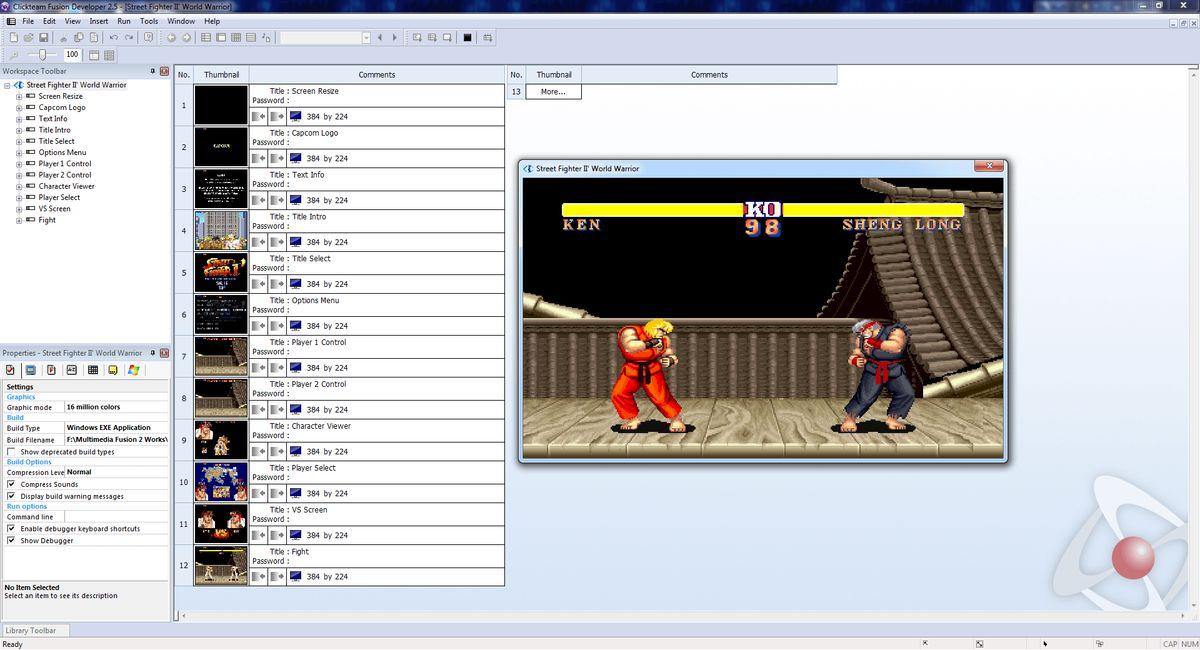Click the zoom value field showing 100
The image size is (1200, 650).
tap(72, 55)
